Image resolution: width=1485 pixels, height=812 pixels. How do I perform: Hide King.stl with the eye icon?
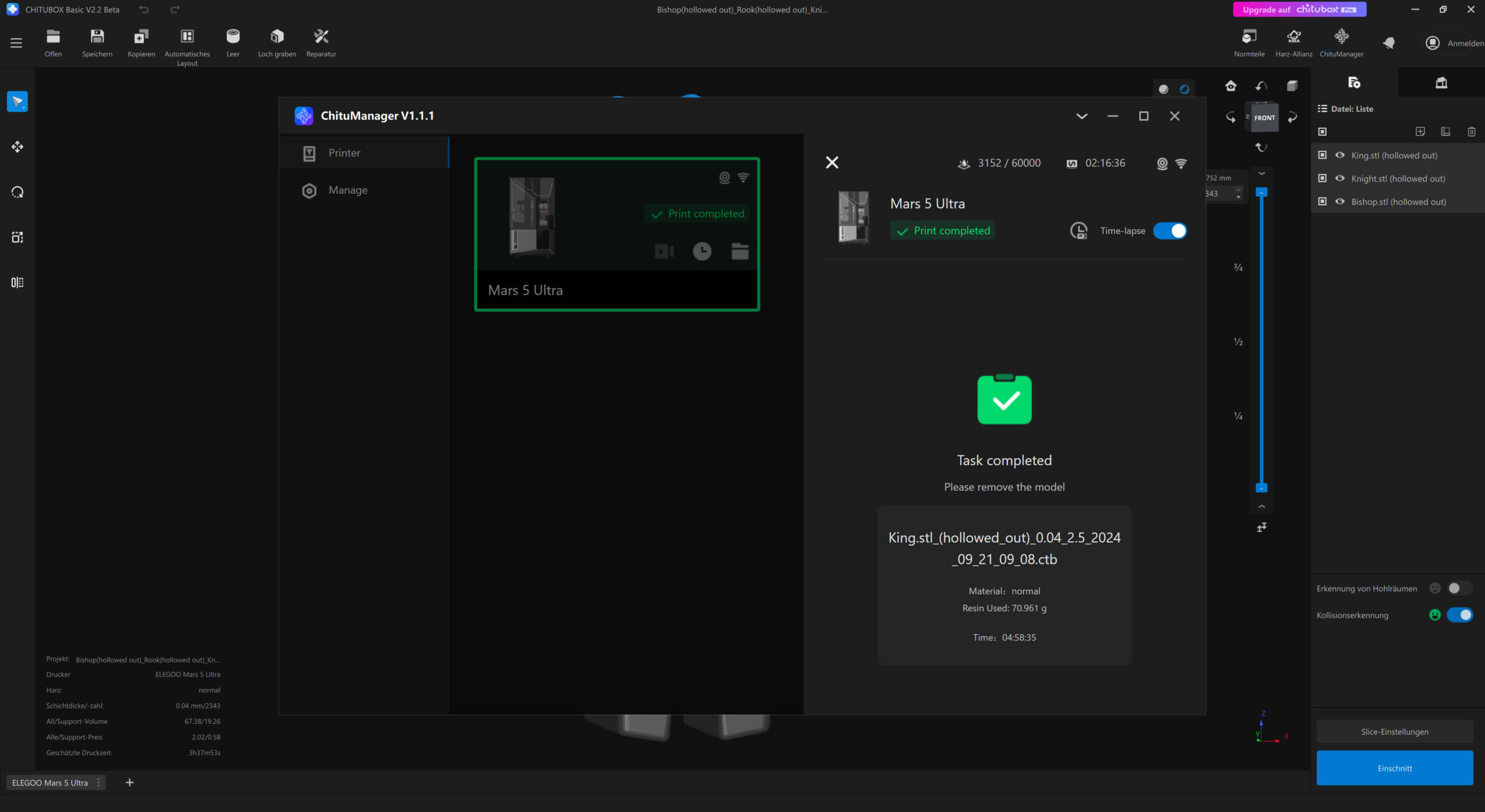click(x=1340, y=155)
